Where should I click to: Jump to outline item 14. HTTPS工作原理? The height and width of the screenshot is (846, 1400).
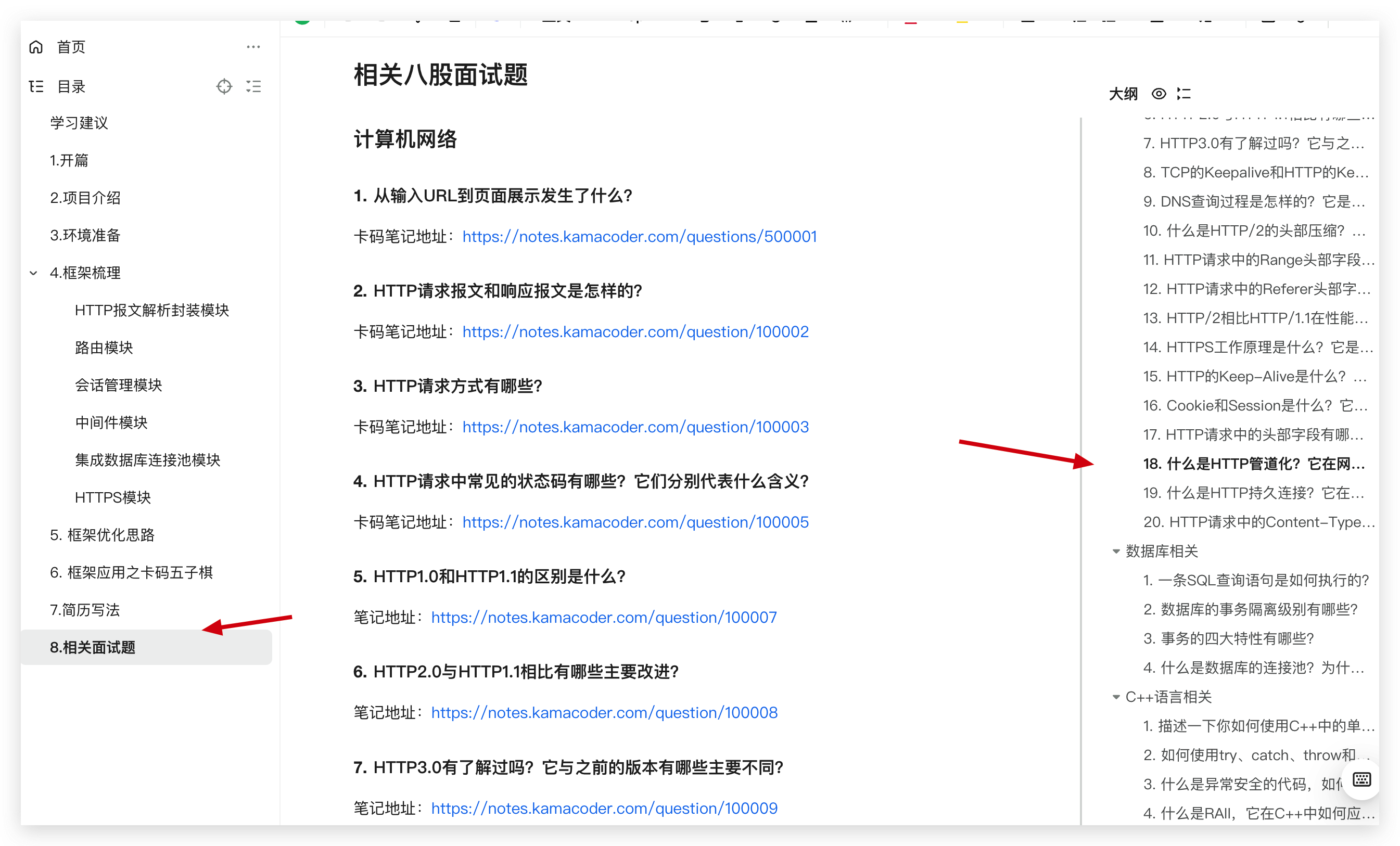click(1258, 347)
